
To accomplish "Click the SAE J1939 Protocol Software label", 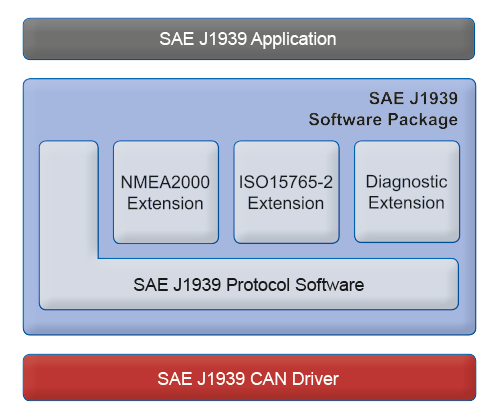I will pos(249,285).
